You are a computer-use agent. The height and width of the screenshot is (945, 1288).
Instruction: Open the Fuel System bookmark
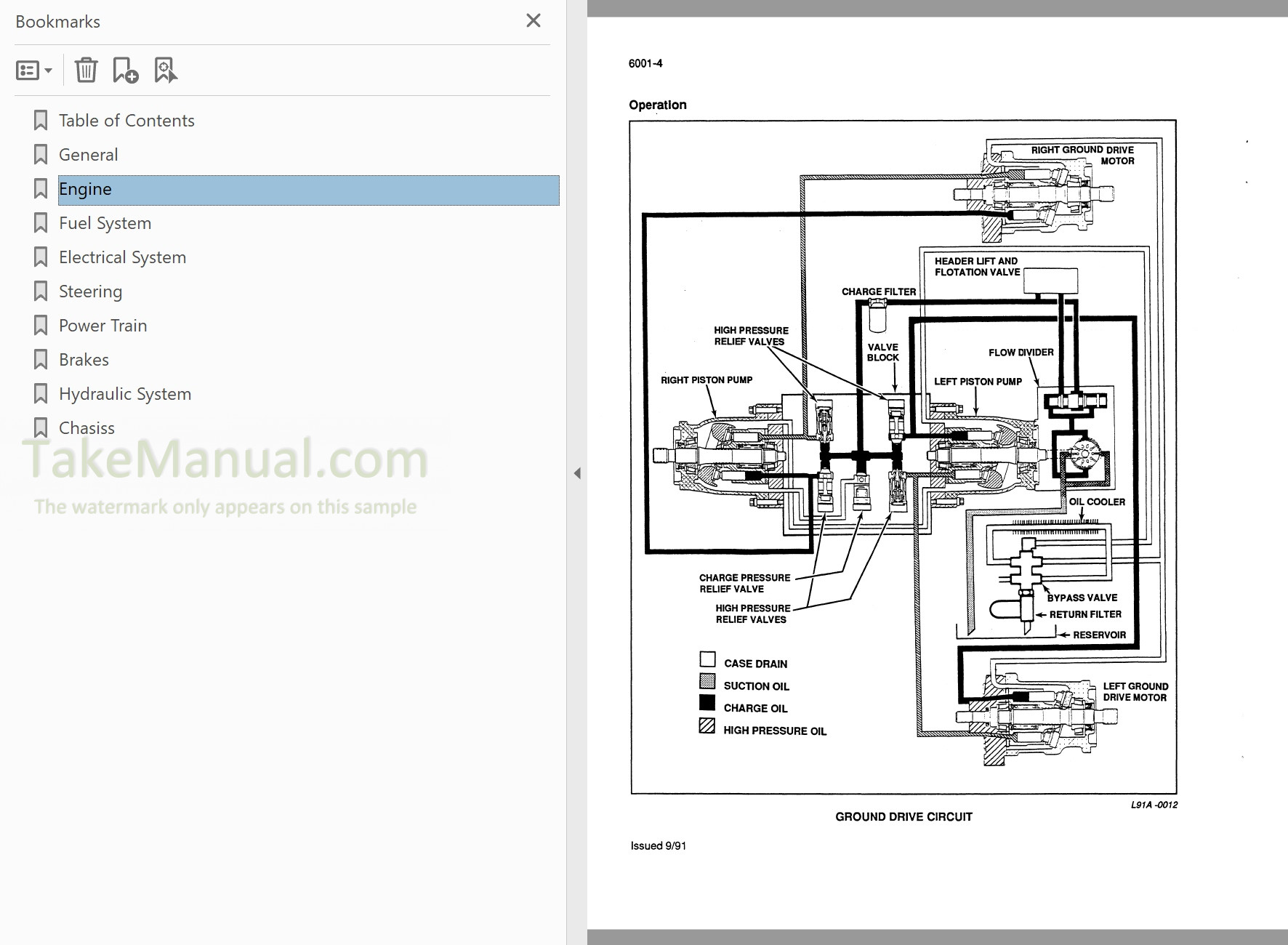(105, 222)
